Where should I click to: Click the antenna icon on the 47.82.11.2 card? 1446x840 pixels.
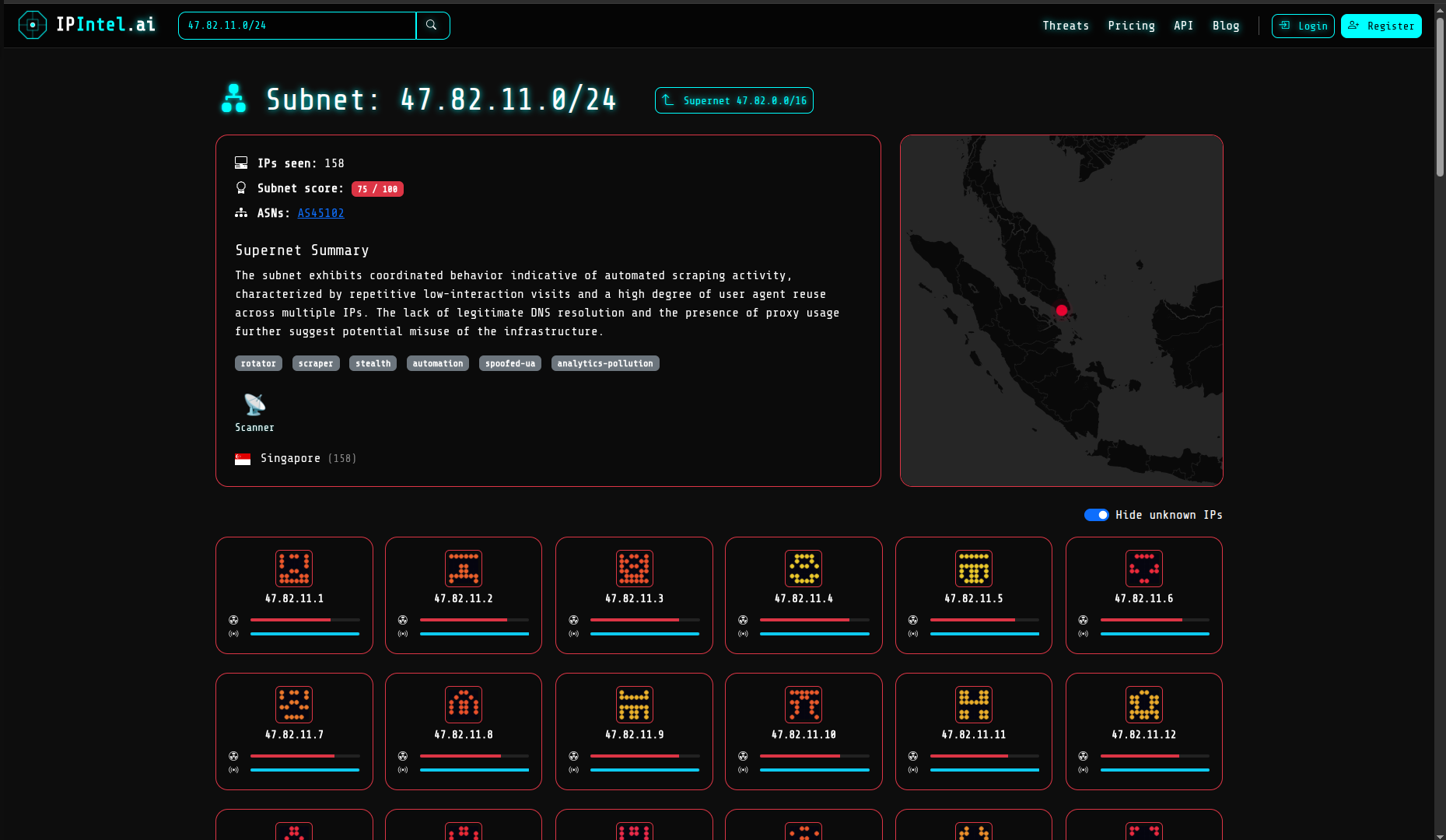point(403,633)
